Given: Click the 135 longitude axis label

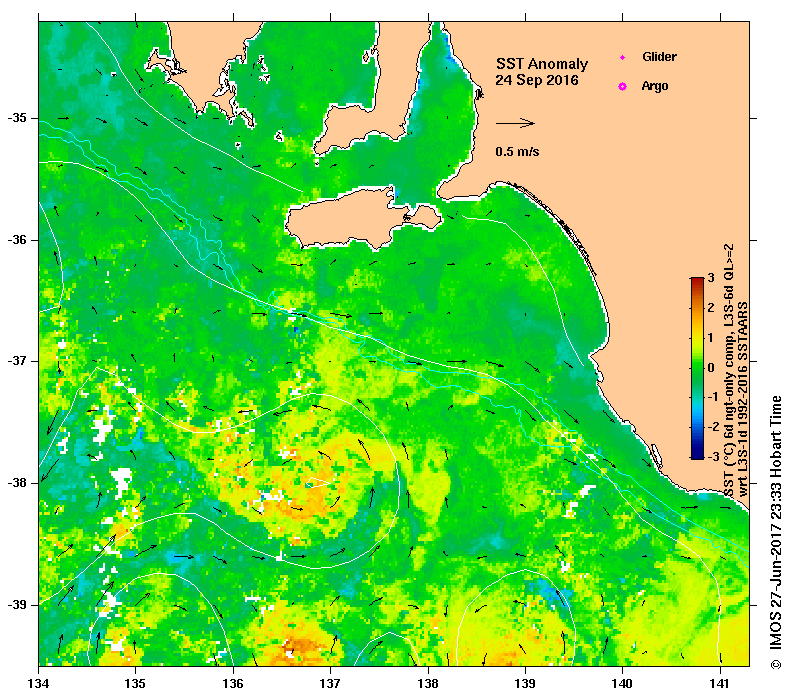Looking at the screenshot, I should (x=135, y=684).
